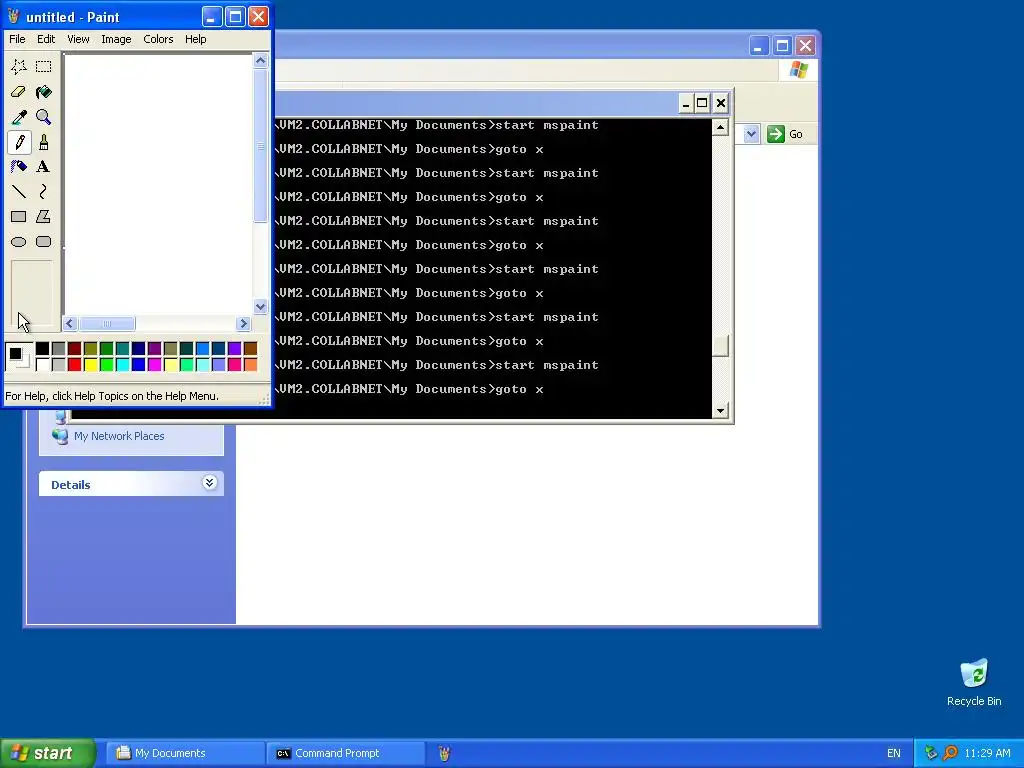Open the Image menu in Paint
The image size is (1024, 768).
click(x=116, y=39)
